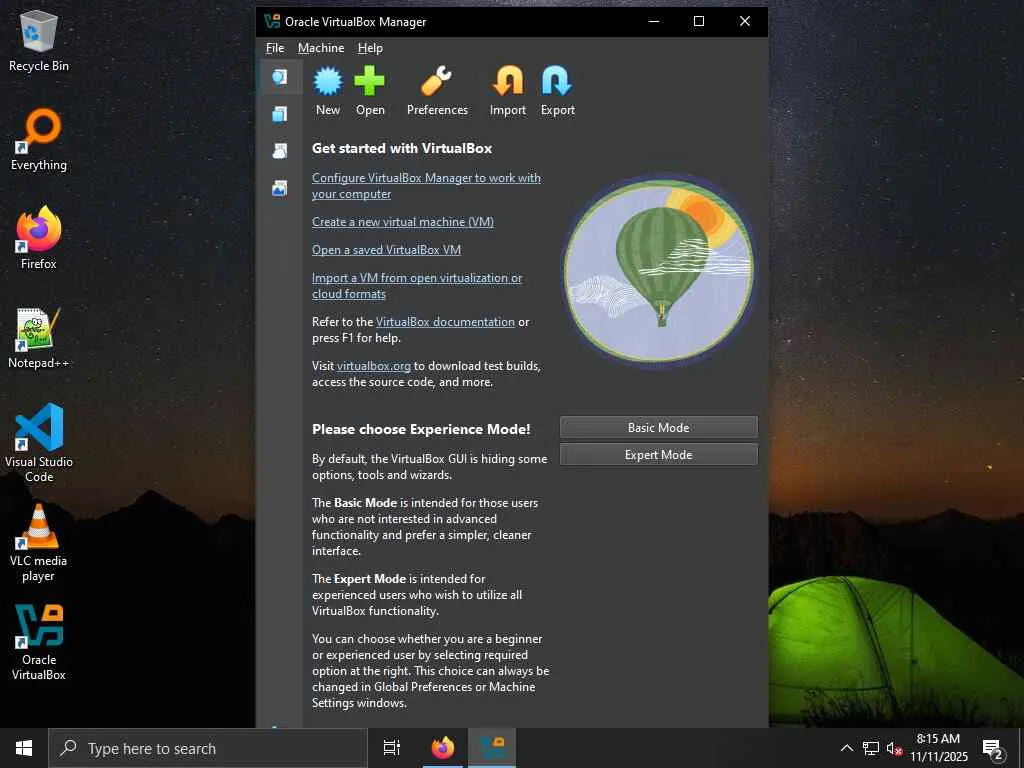Select the Firefox desktop shortcut

[x=39, y=238]
